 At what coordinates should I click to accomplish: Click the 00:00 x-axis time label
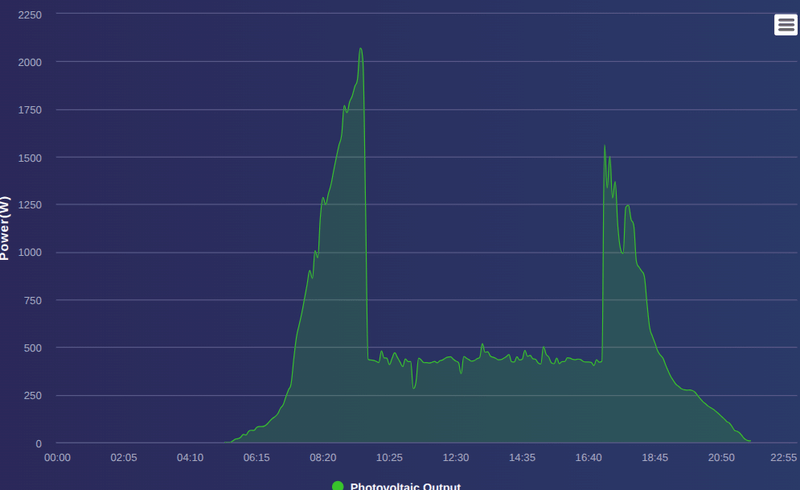57,457
